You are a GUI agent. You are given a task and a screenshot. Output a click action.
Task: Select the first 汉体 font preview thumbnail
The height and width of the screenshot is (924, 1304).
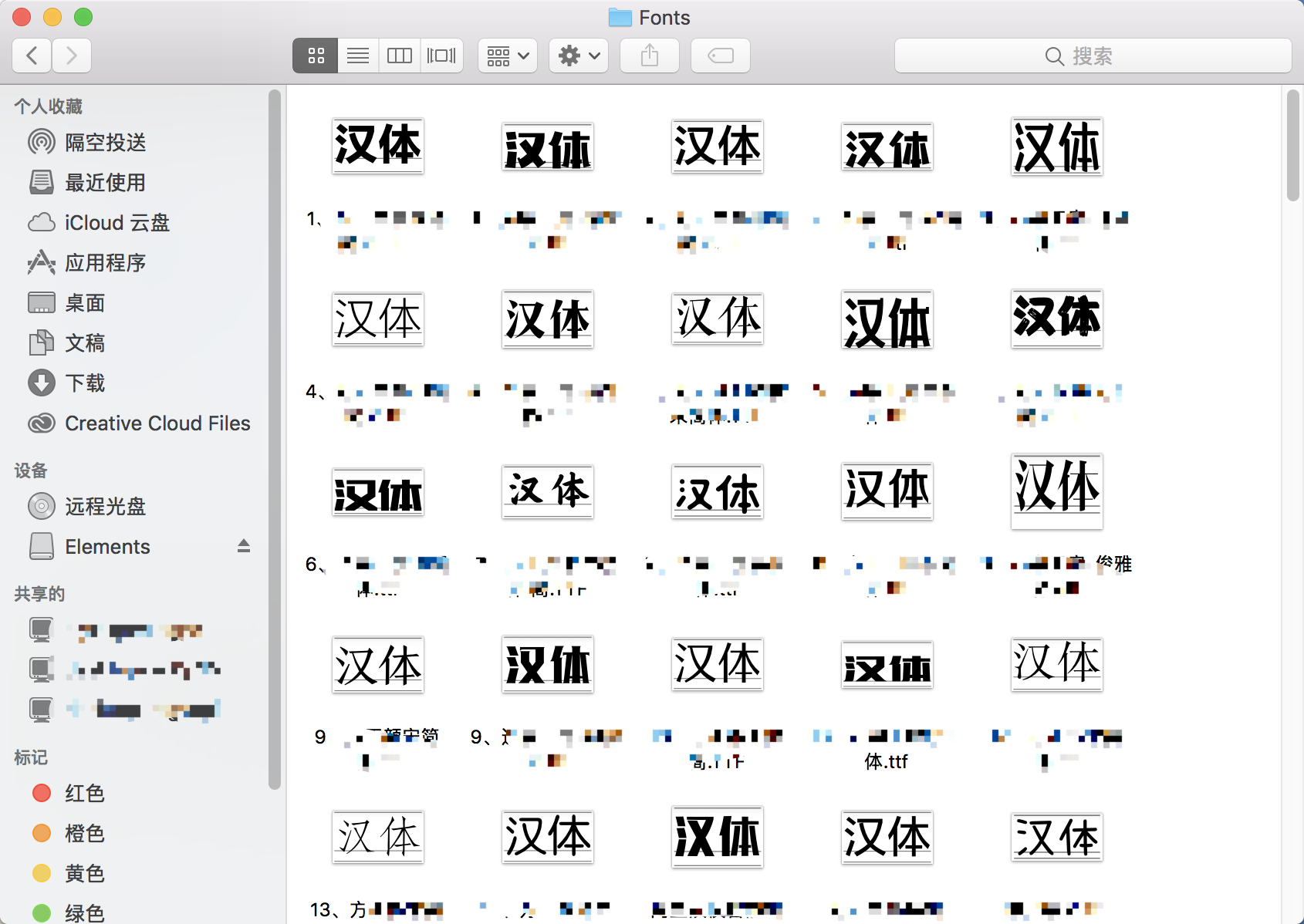[377, 146]
